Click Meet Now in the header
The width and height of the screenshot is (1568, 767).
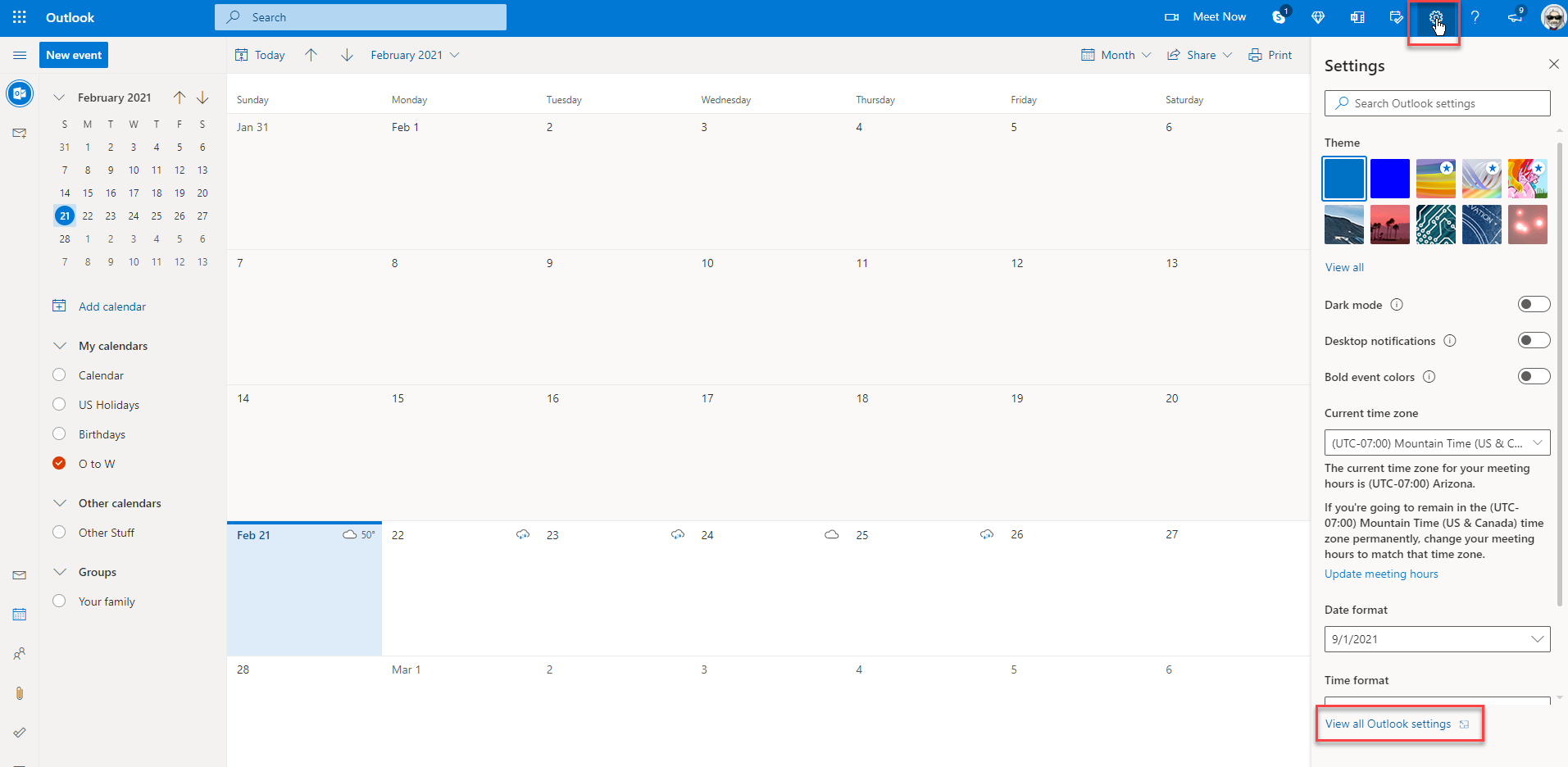pyautogui.click(x=1206, y=17)
